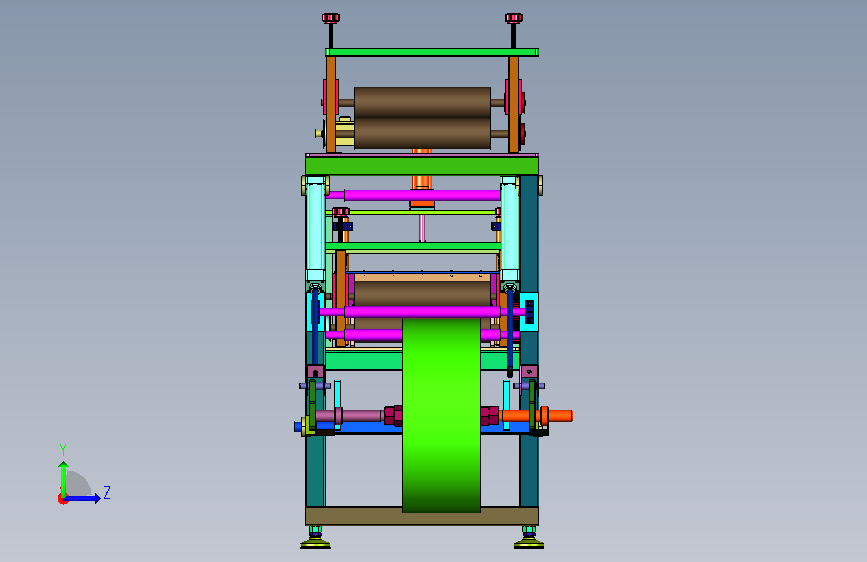This screenshot has width=867, height=562.
Task: Select the top-left red adjustment knob
Action: (x=331, y=18)
